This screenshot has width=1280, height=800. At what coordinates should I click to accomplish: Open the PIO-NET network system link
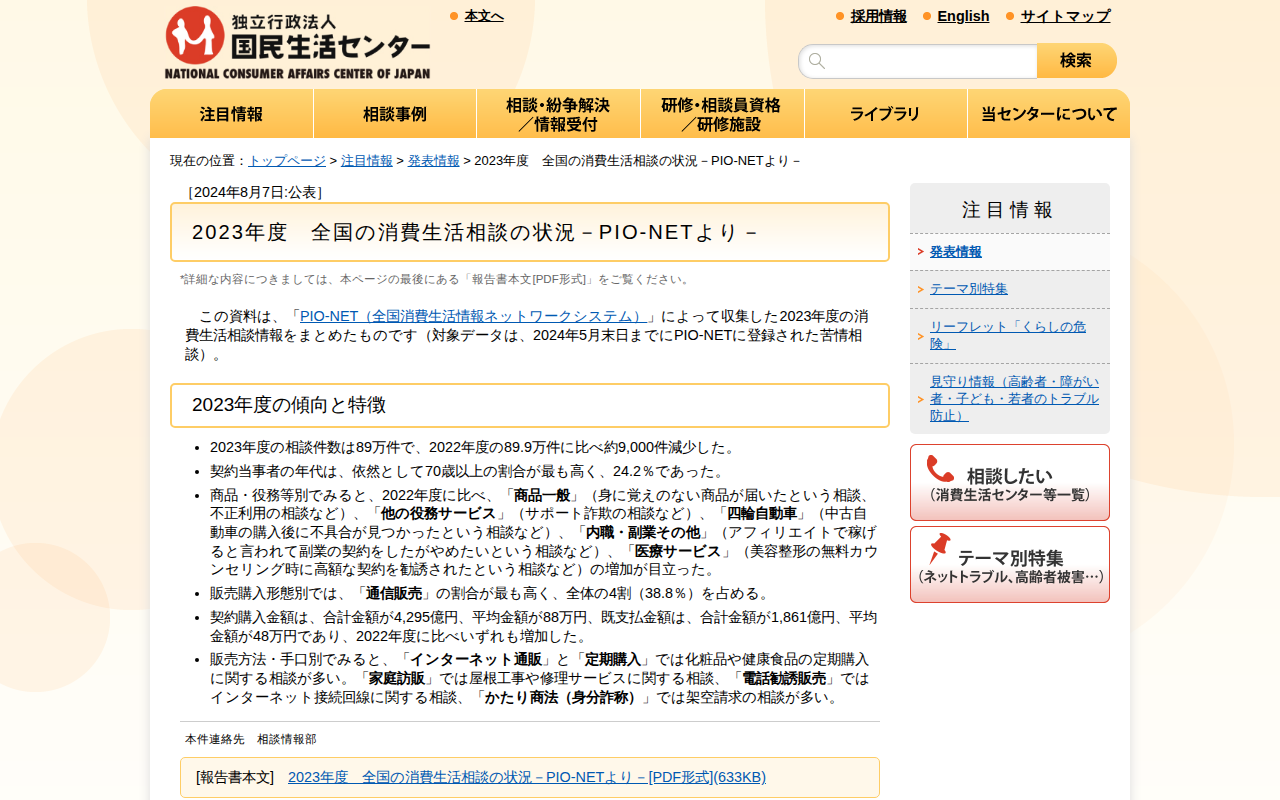click(x=474, y=316)
